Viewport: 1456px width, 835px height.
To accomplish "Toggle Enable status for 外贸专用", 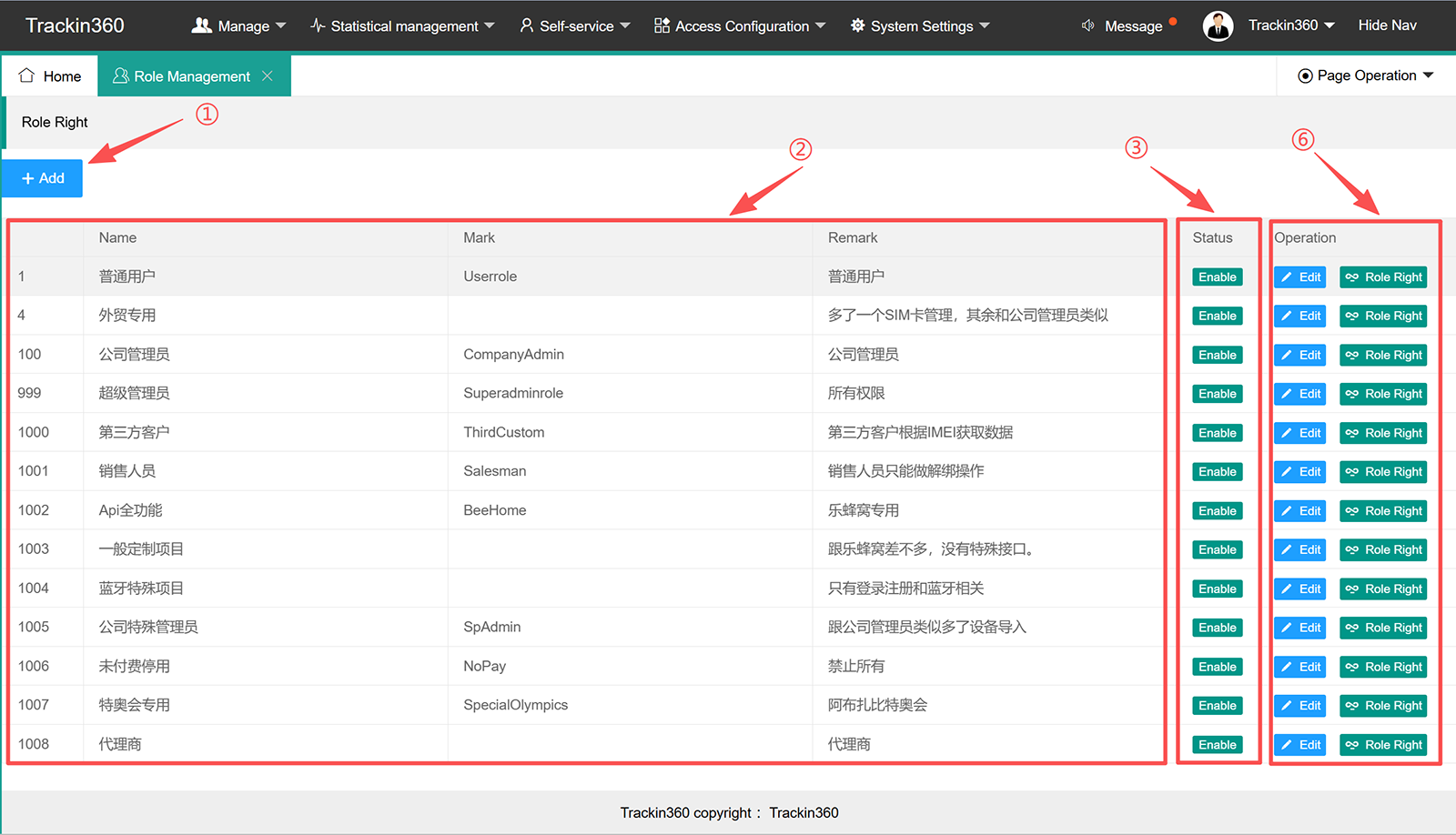I will coord(1218,317).
